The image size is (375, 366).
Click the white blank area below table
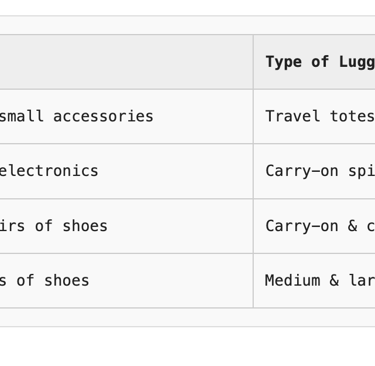(x=187, y=347)
